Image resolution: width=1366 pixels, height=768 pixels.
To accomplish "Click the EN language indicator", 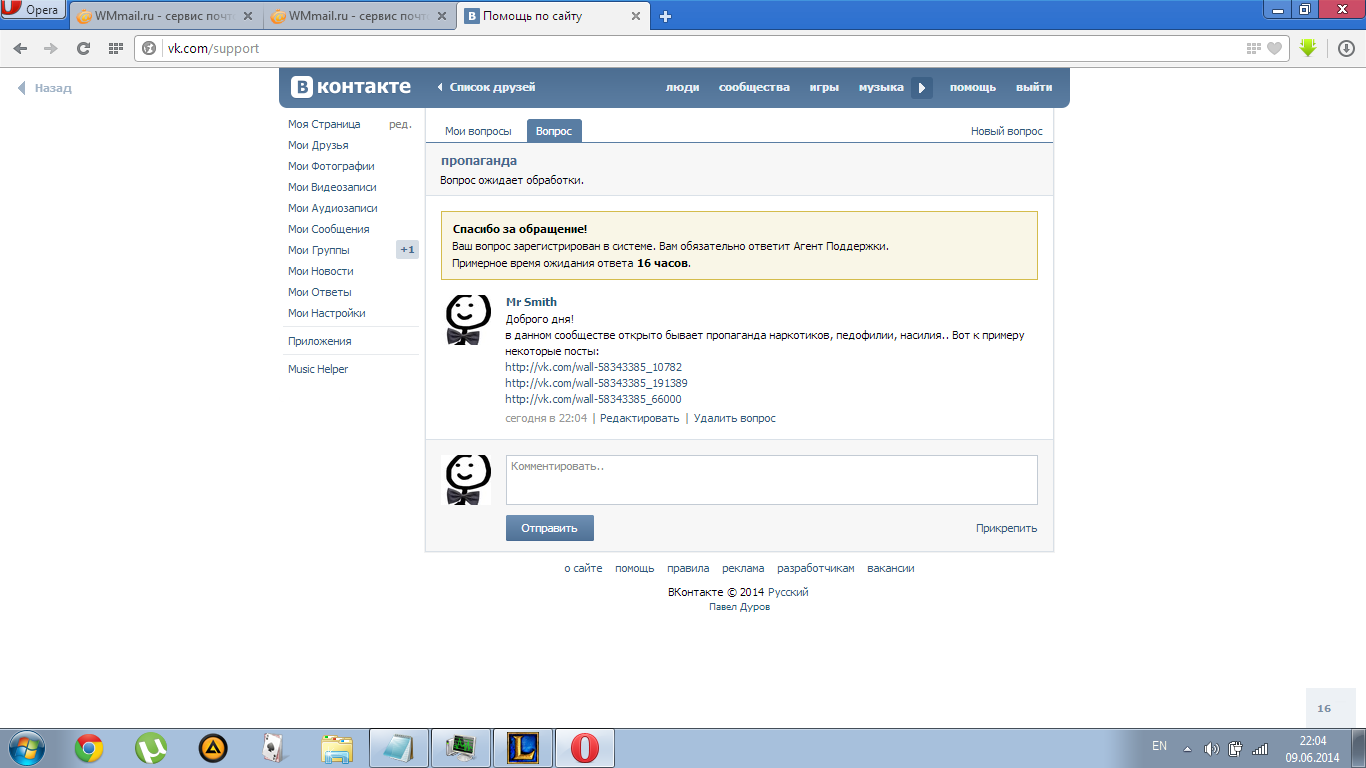I will 1159,746.
